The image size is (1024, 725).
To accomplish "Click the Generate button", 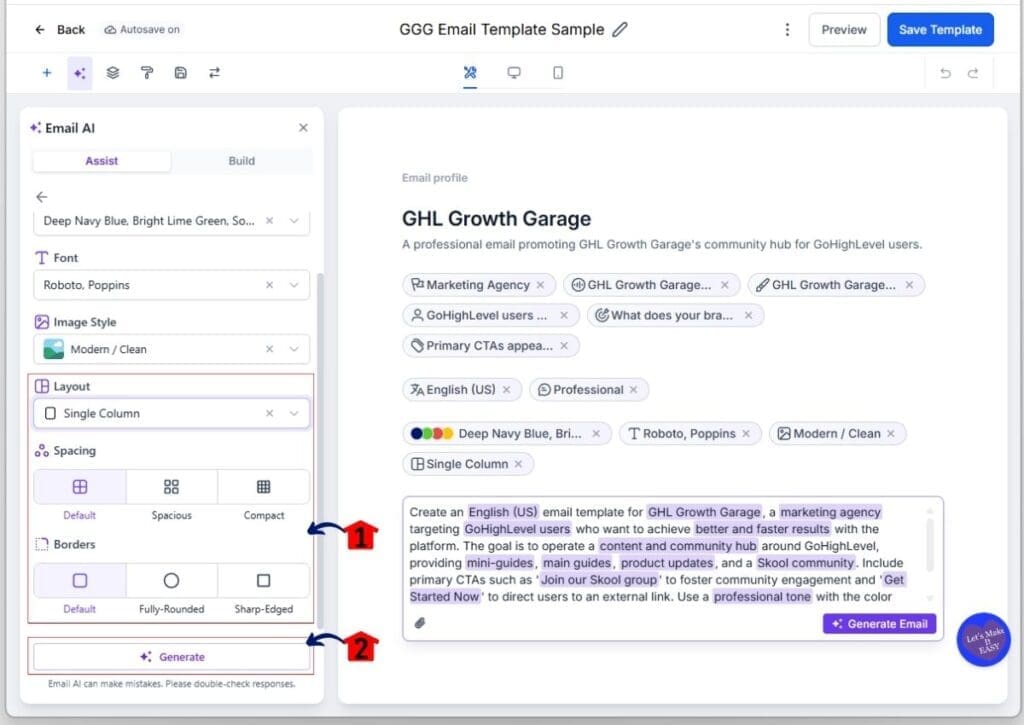I will [170, 656].
